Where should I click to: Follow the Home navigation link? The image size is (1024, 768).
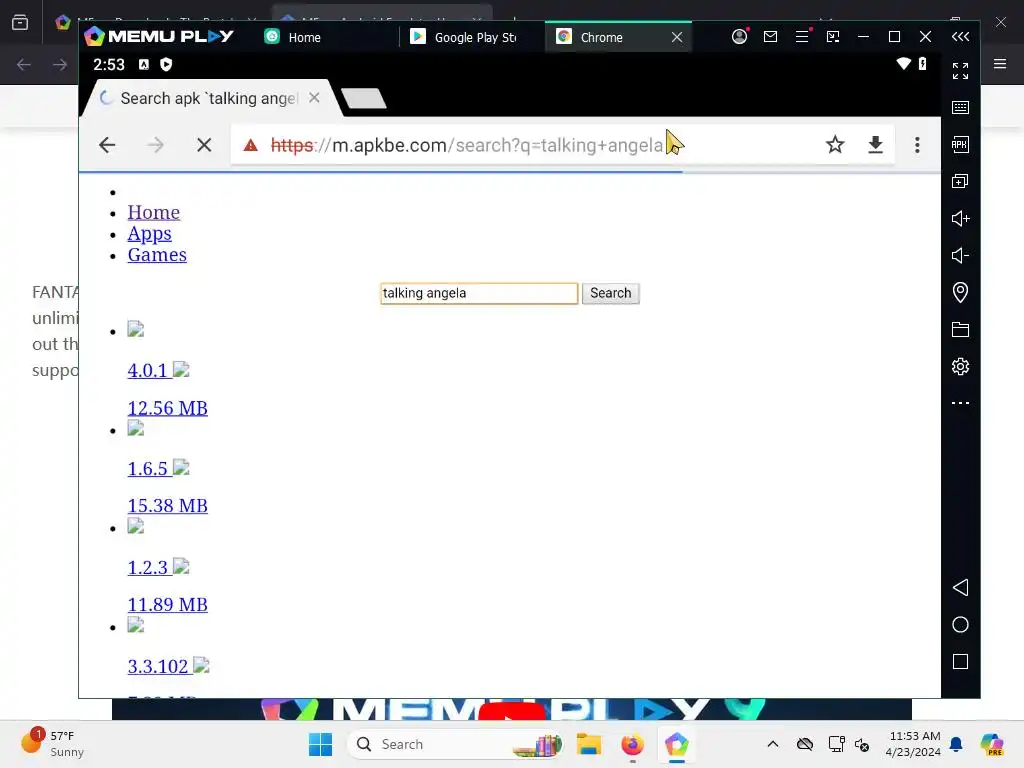click(153, 212)
